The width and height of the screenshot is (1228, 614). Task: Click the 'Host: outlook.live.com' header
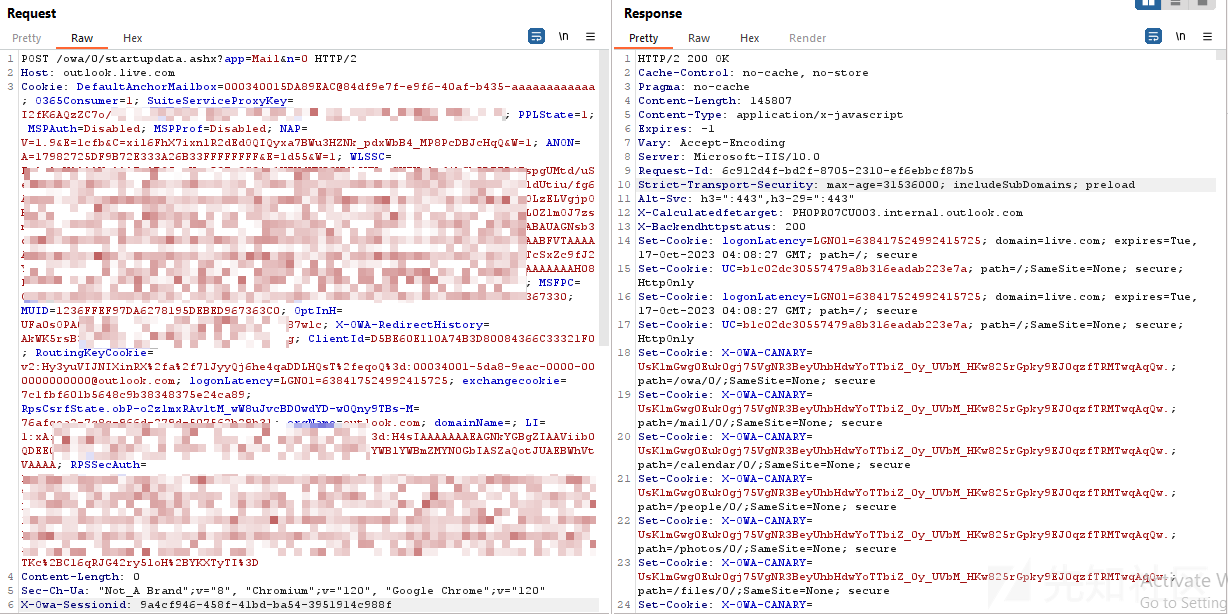[x=98, y=73]
